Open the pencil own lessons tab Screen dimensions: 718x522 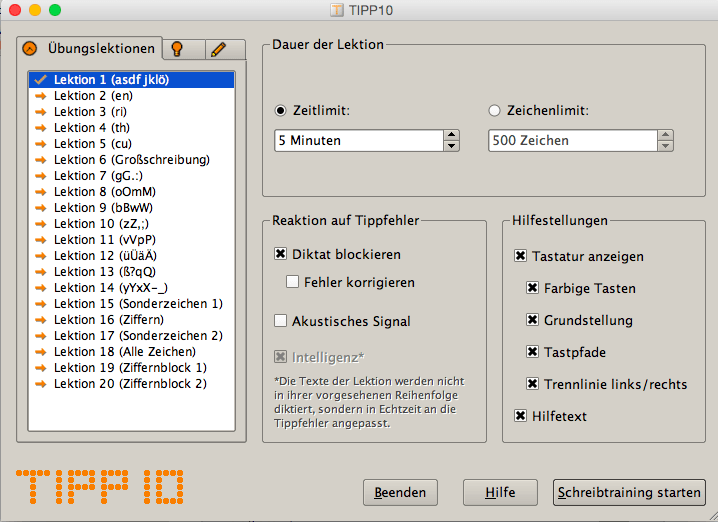tap(225, 49)
